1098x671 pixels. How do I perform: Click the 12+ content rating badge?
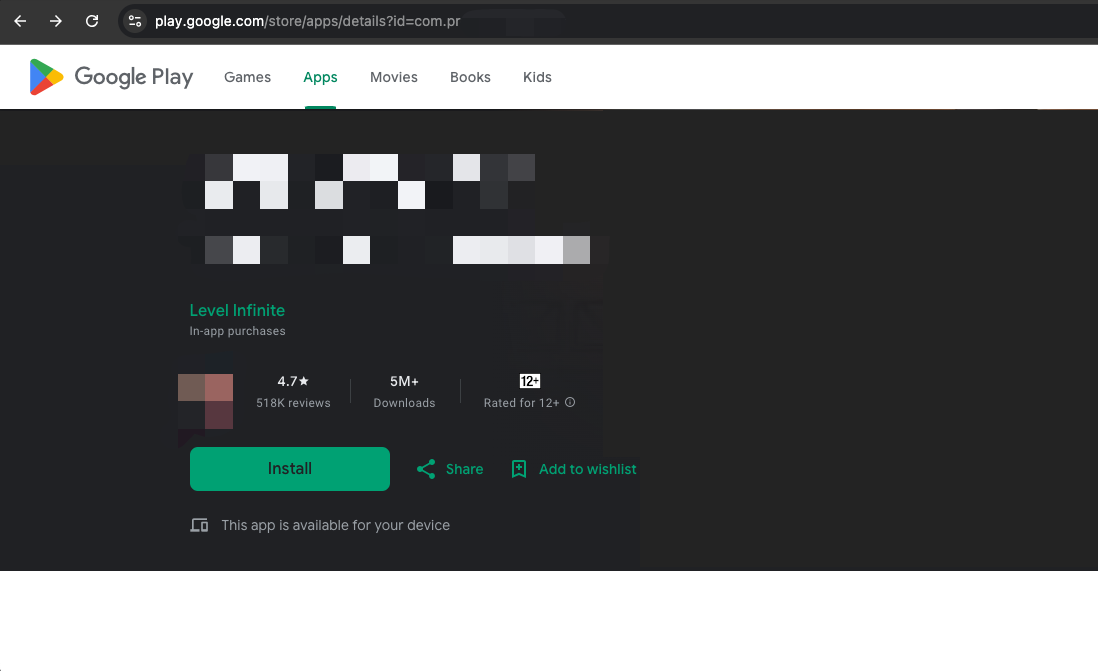(x=530, y=381)
